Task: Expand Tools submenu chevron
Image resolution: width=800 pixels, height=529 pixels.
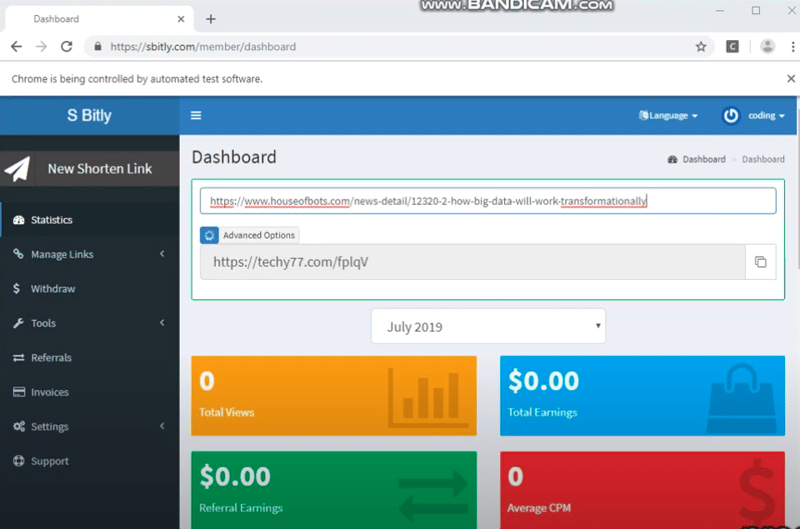Action: coord(162,322)
